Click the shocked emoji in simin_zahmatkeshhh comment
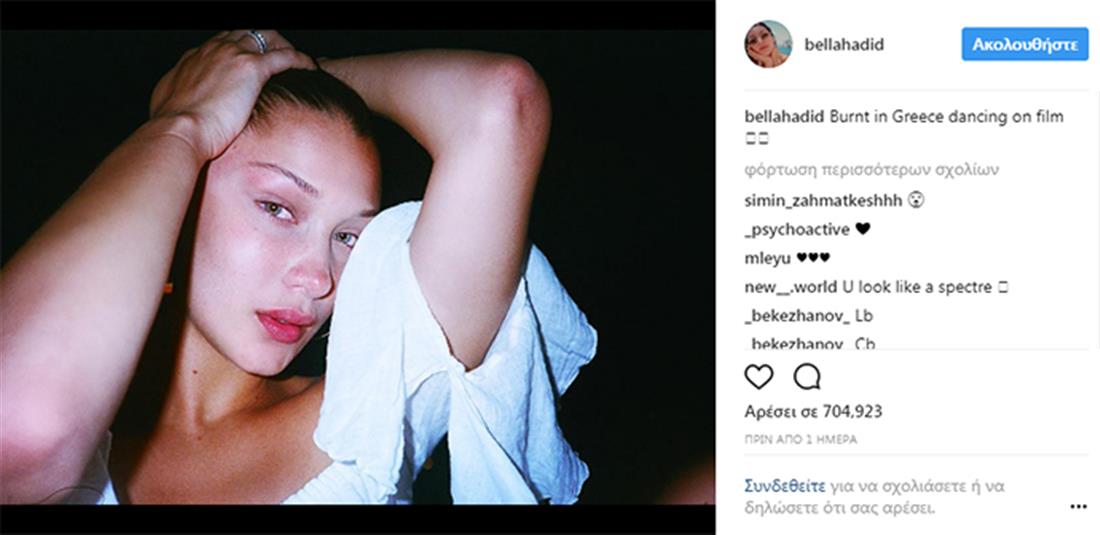The width and height of the screenshot is (1100, 535). click(x=916, y=201)
